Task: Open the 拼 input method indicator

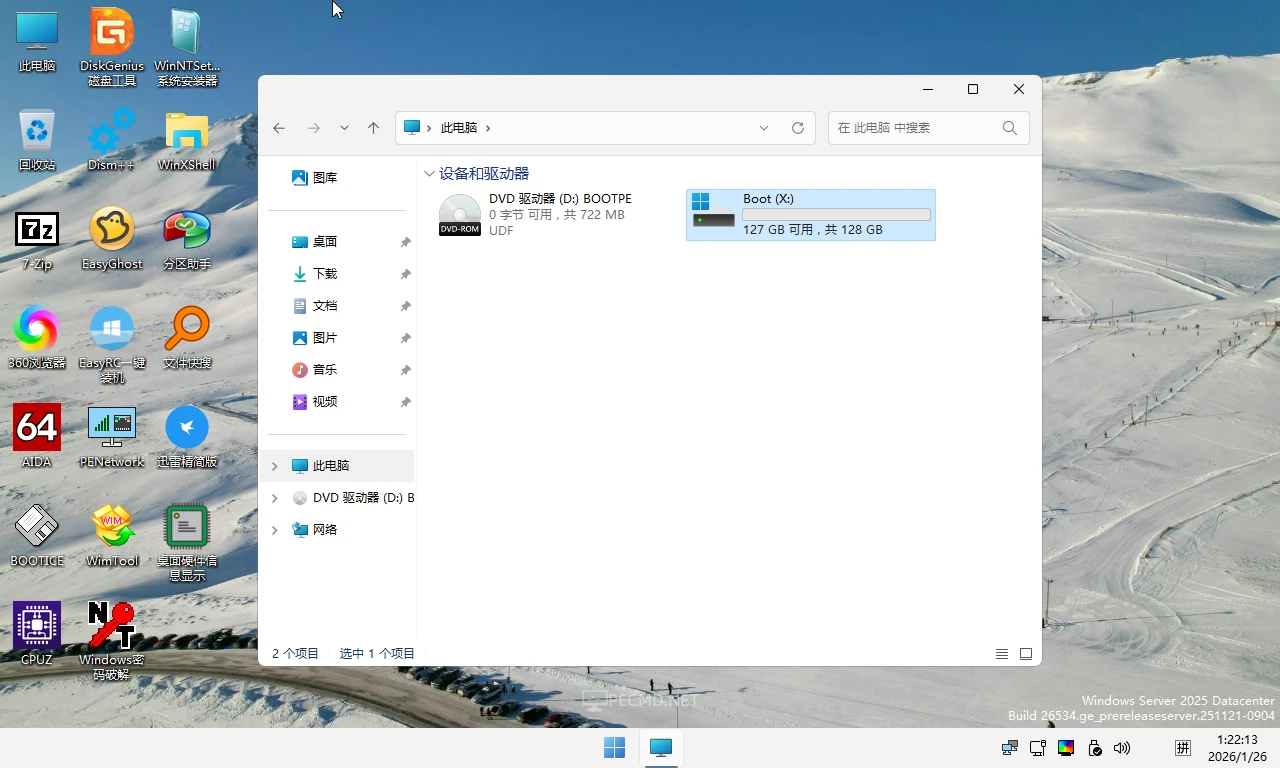Action: coord(1182,747)
